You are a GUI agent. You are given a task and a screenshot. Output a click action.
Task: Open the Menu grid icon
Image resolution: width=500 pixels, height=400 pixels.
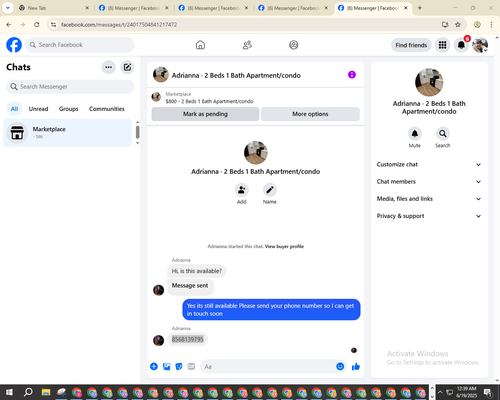pyautogui.click(x=442, y=45)
